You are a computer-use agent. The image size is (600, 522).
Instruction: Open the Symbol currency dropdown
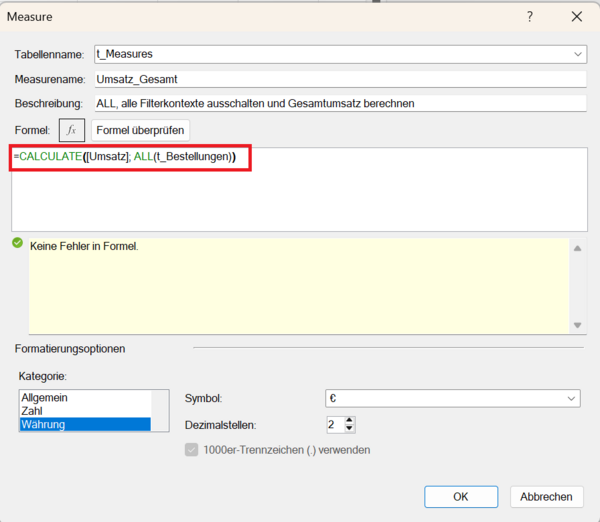click(571, 398)
